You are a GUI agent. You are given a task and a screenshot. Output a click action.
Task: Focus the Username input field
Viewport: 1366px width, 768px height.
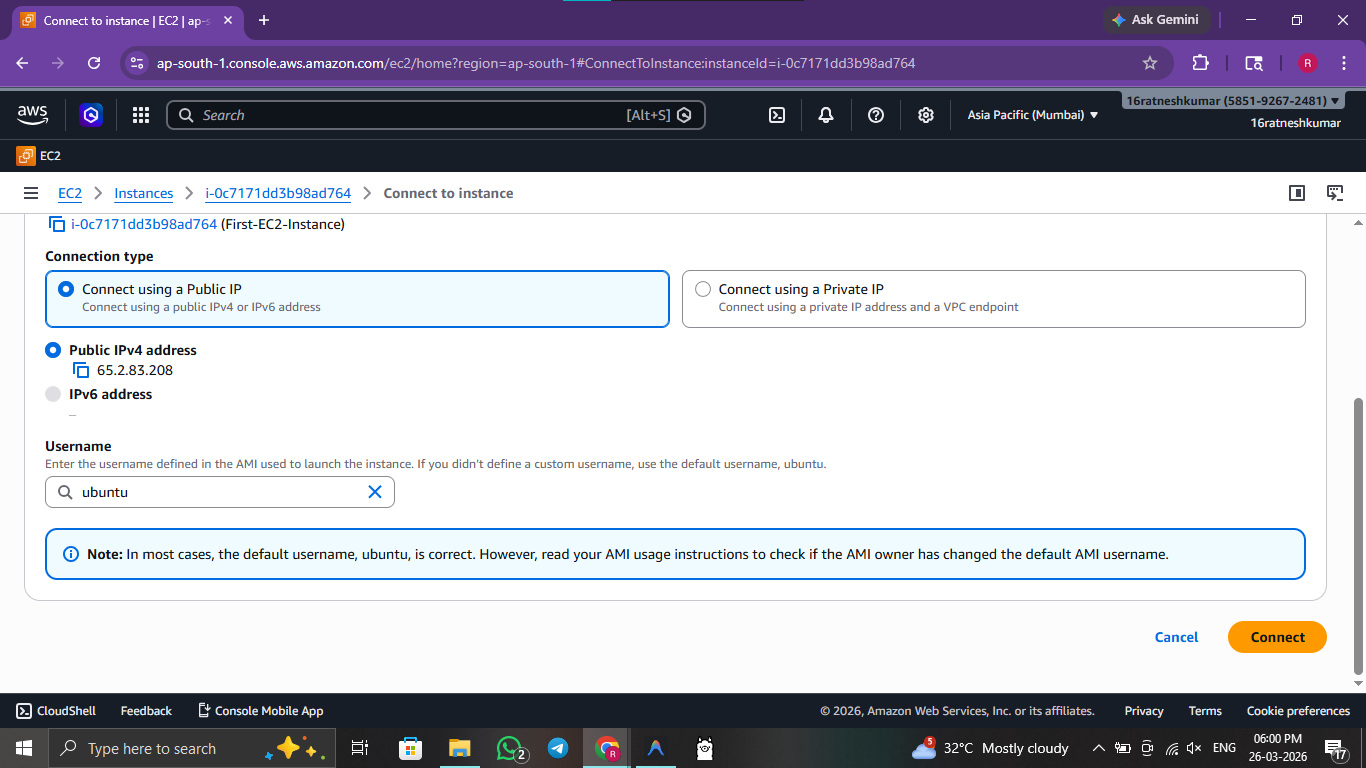click(220, 492)
